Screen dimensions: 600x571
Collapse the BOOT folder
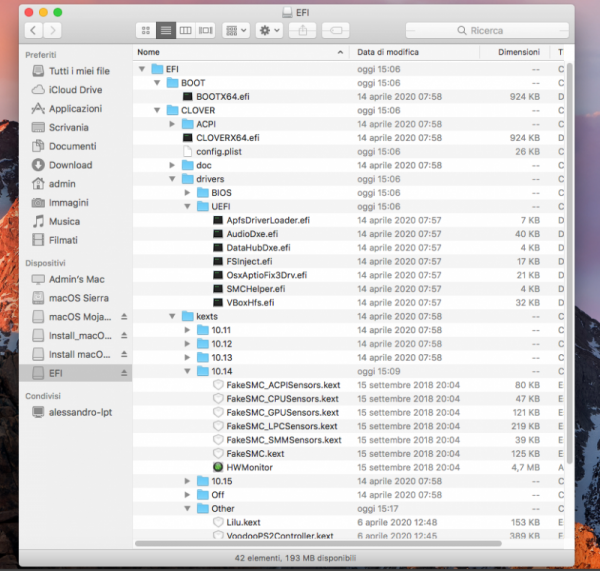(157, 83)
